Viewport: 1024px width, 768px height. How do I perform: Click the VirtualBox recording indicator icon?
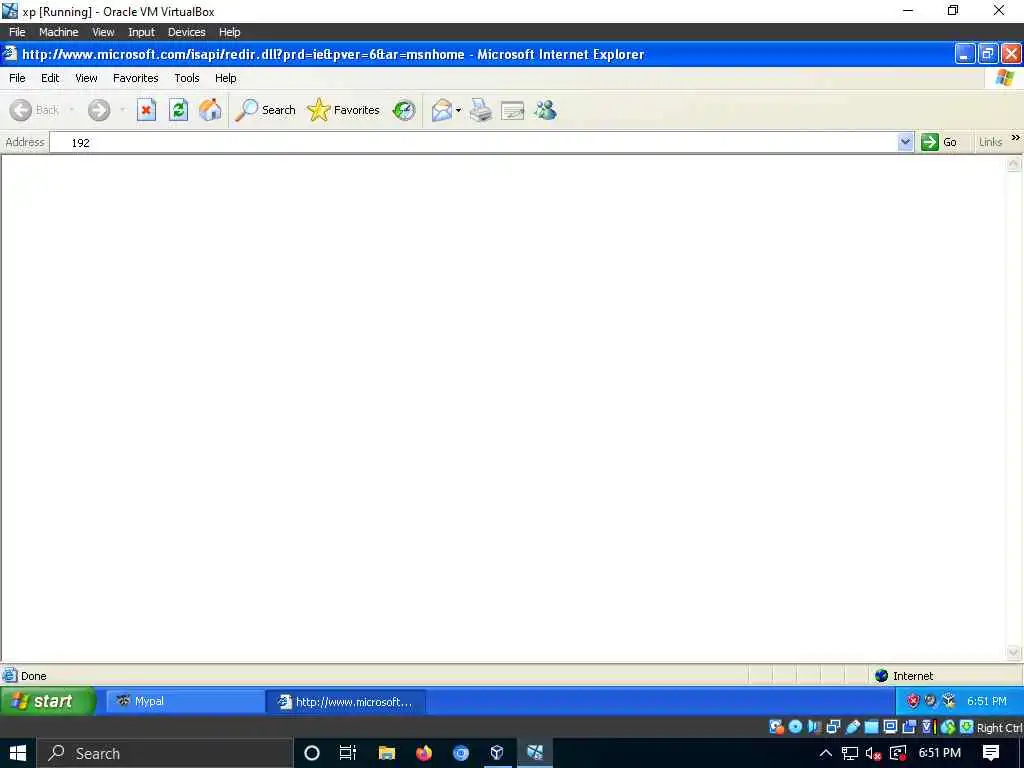point(908,727)
